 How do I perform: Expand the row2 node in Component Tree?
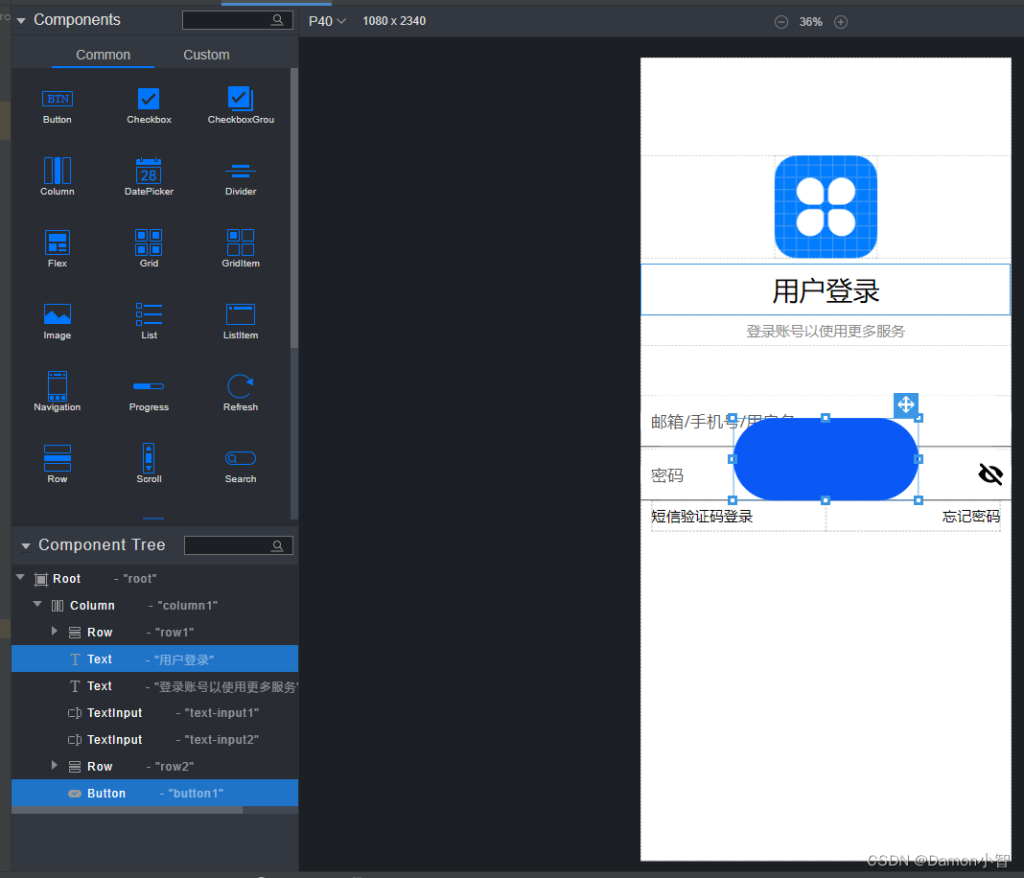(x=55, y=766)
